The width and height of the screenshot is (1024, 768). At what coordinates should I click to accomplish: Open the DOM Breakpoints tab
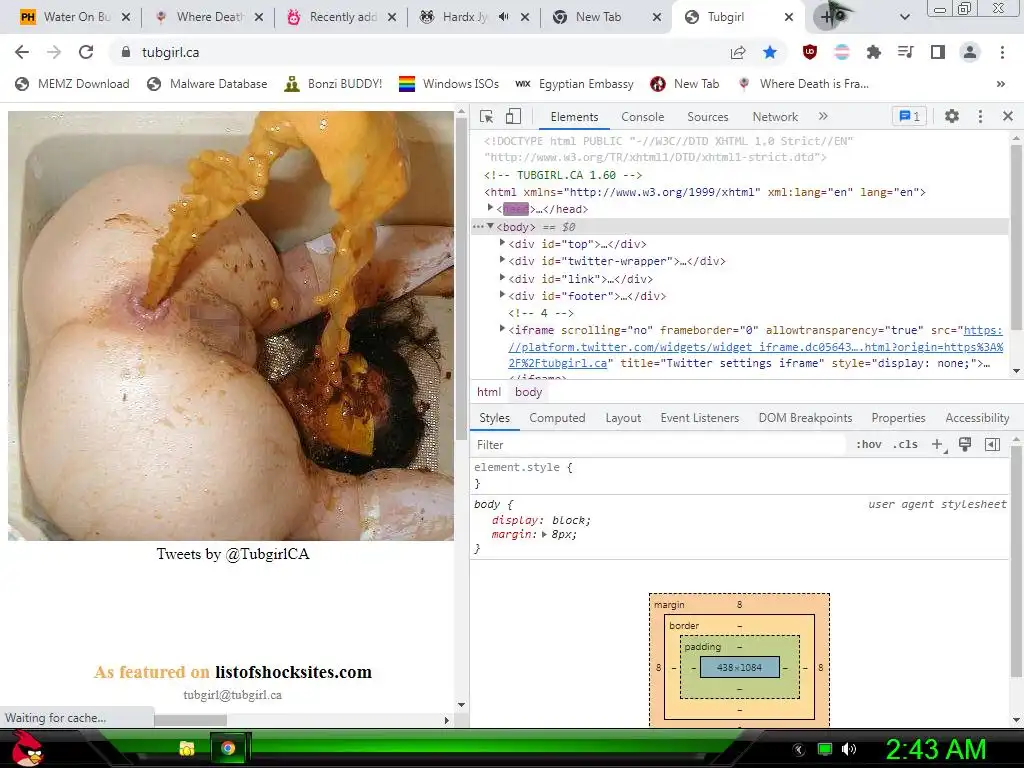click(805, 418)
